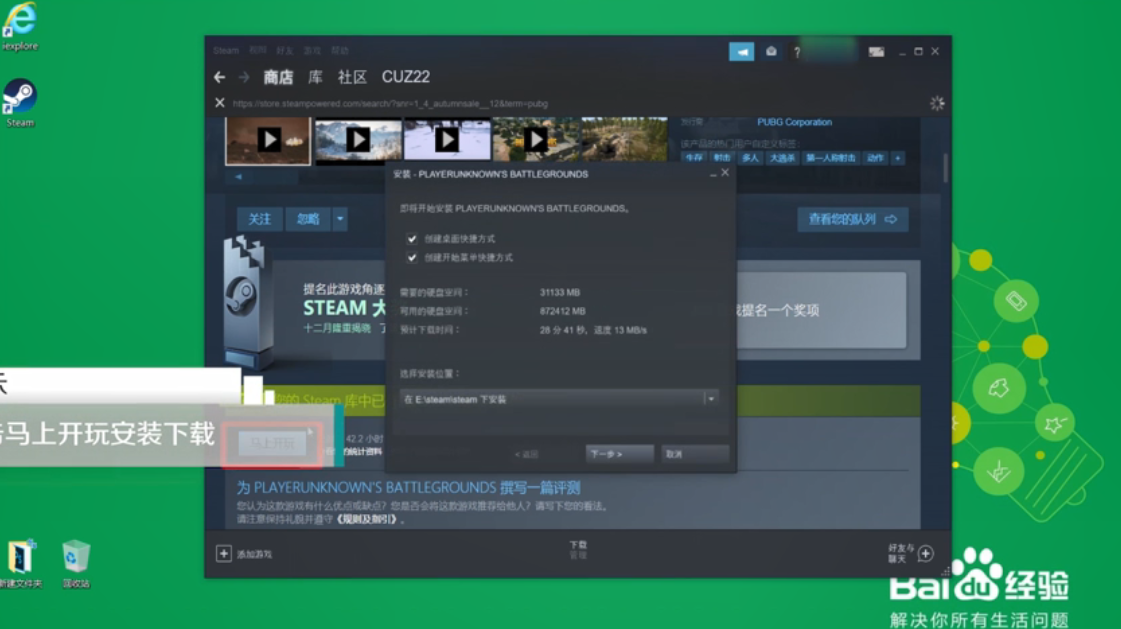Play the second snowy mountain video thumbnail
This screenshot has width=1121, height=629.
[358, 139]
